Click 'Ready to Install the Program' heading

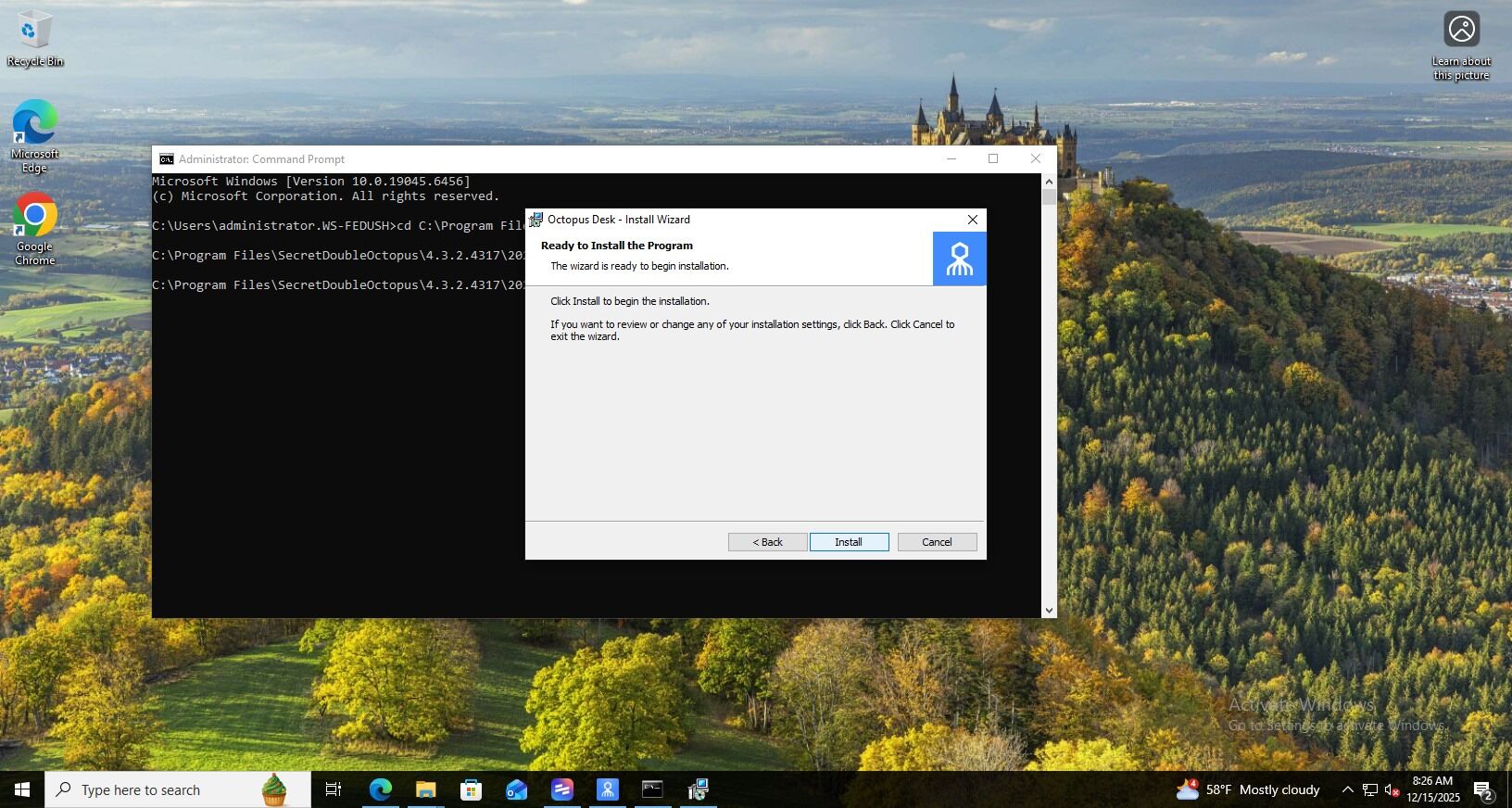(x=617, y=246)
